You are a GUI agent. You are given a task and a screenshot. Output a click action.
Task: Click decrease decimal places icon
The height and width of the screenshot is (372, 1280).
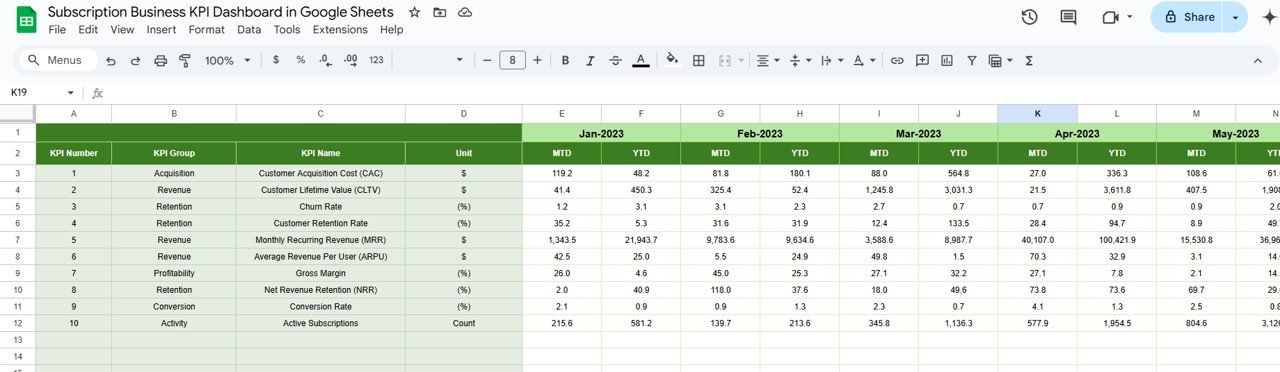pos(325,61)
